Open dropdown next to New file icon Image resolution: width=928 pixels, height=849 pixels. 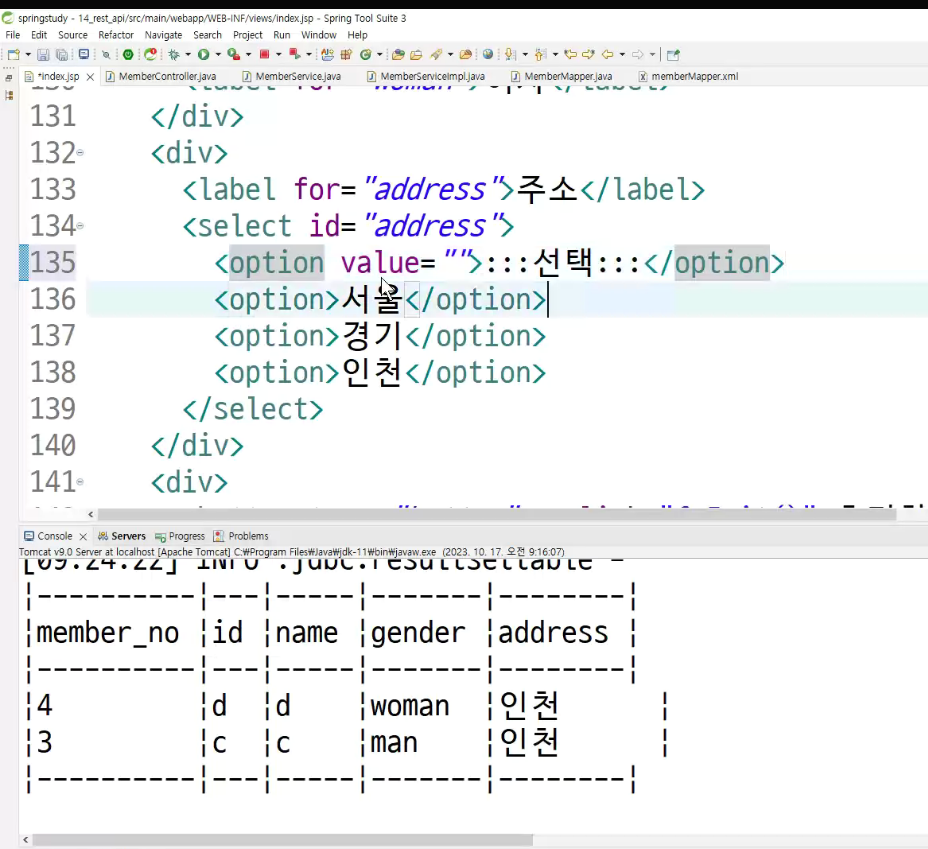[28, 54]
